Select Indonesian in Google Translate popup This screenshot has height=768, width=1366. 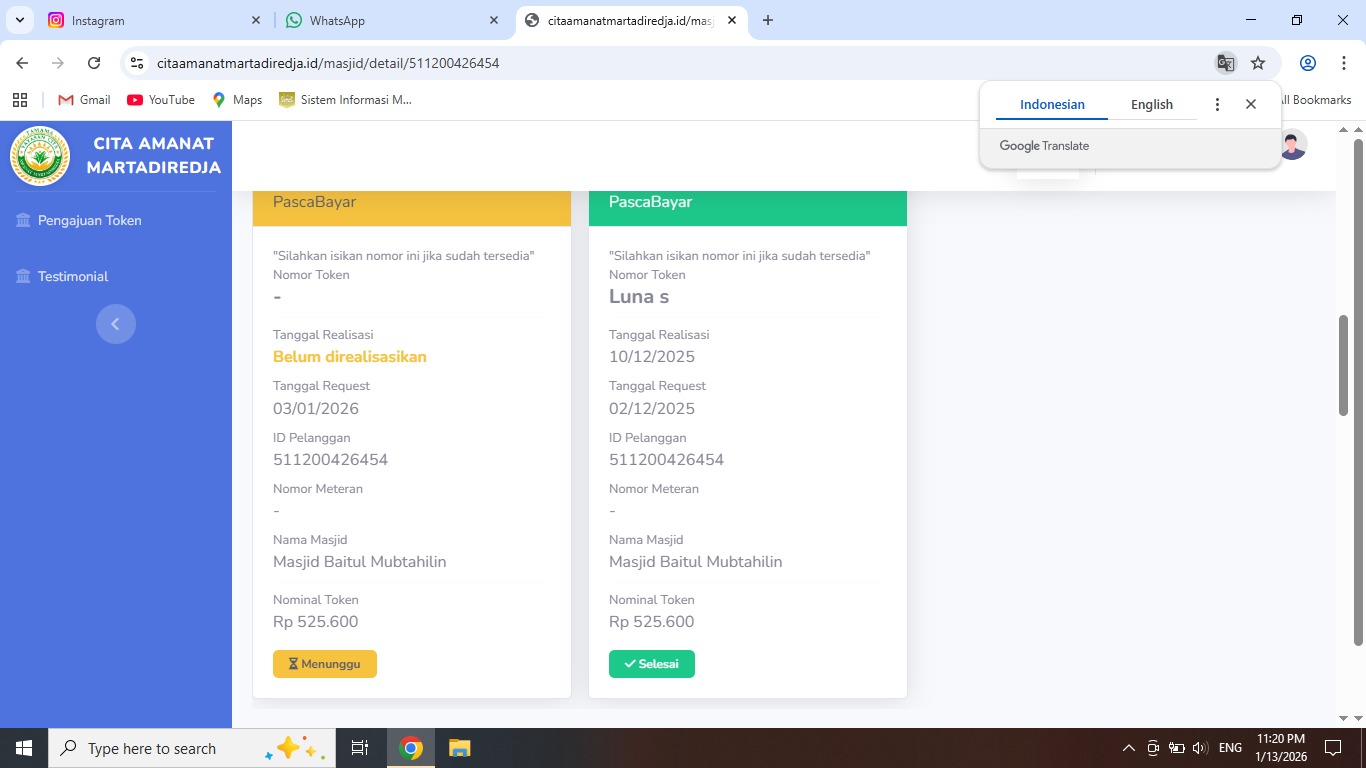(1052, 105)
